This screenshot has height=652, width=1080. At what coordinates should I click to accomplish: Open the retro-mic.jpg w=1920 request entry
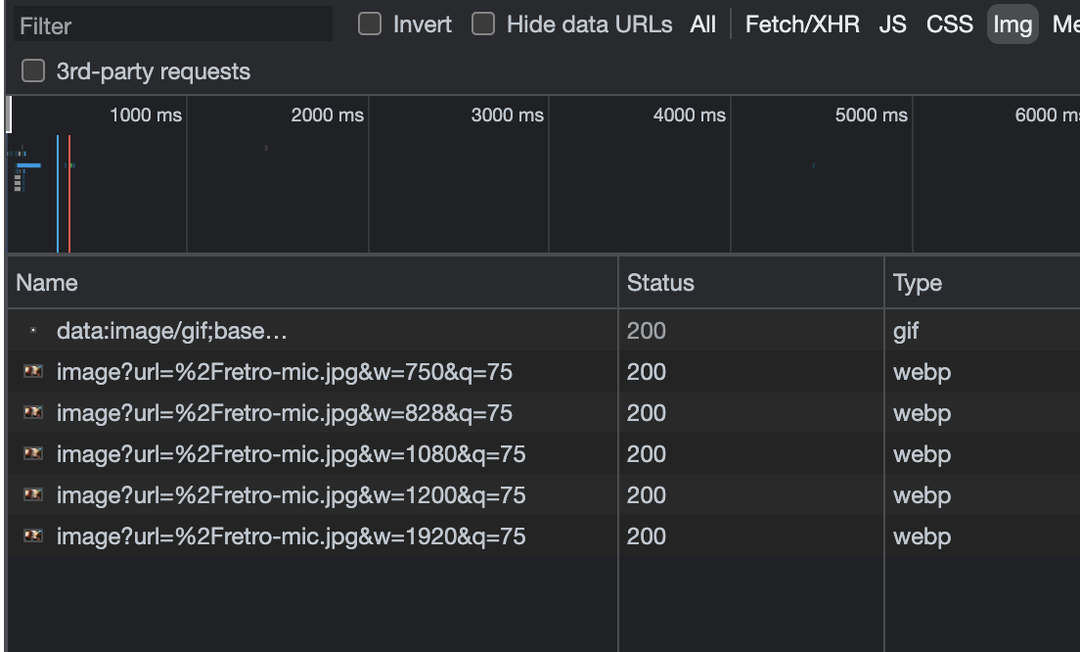(290, 535)
